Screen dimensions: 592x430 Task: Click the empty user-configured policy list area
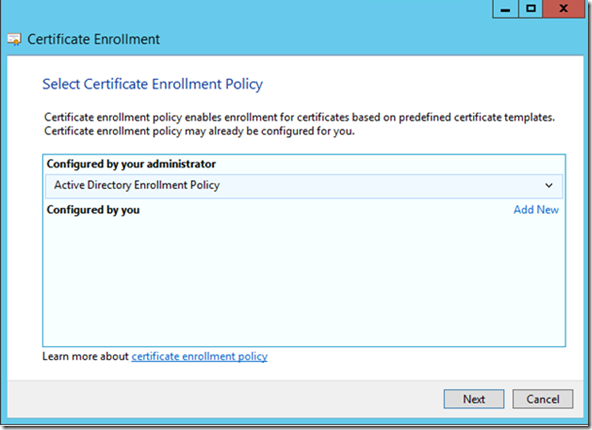pos(304,281)
